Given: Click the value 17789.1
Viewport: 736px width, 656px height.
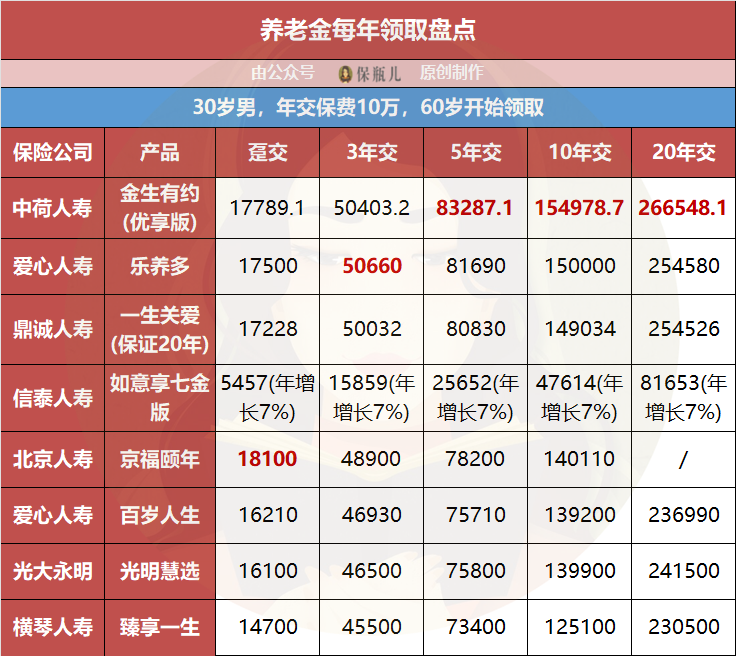Looking at the screenshot, I should click(x=268, y=208).
